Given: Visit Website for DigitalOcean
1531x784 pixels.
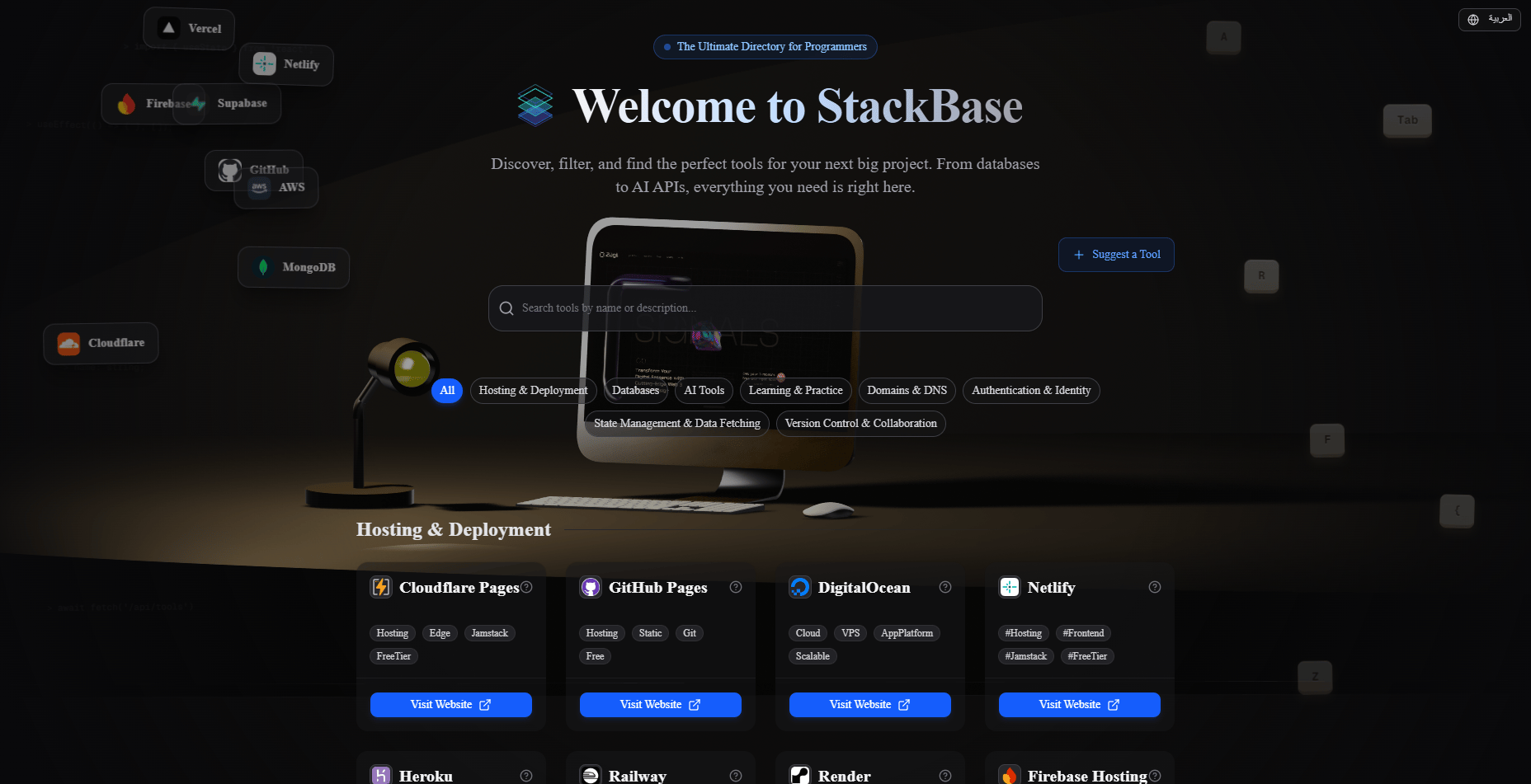Looking at the screenshot, I should 870,705.
